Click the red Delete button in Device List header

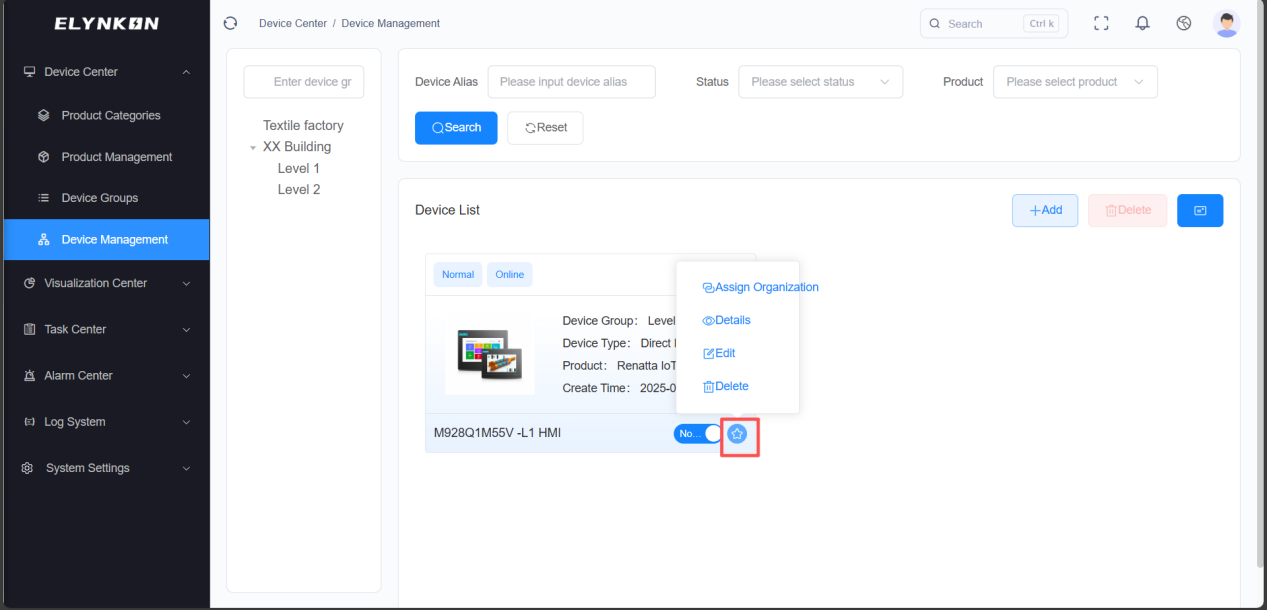(x=1127, y=210)
